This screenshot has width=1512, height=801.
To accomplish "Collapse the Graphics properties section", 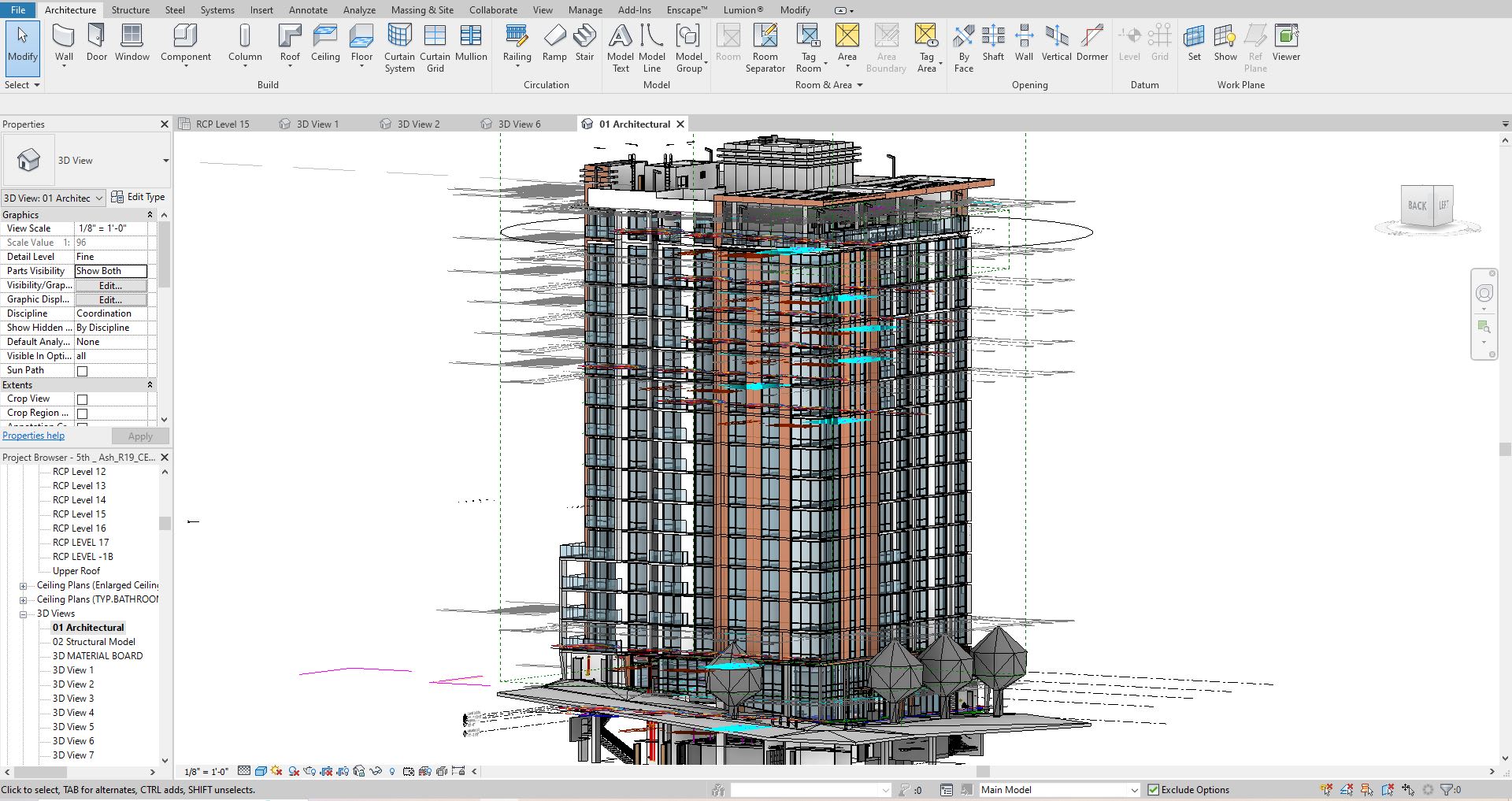I will coord(150,215).
